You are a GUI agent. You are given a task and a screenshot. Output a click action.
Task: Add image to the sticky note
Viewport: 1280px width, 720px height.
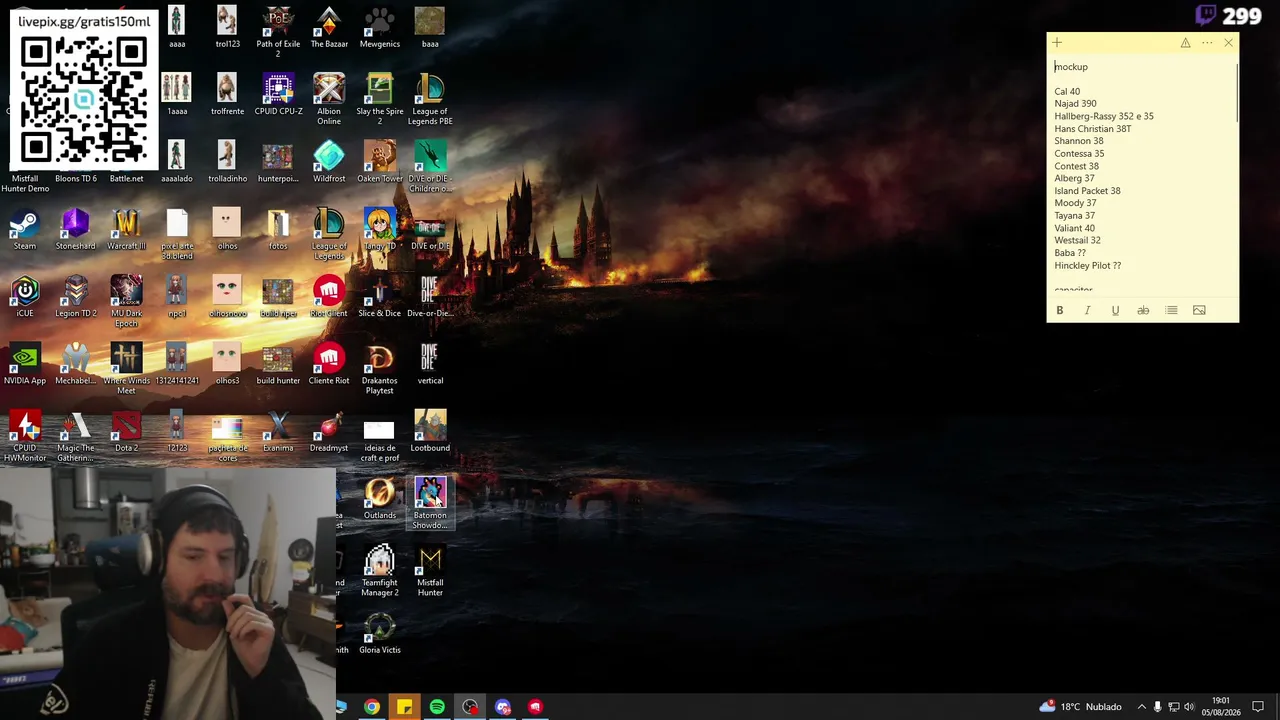pos(1199,310)
